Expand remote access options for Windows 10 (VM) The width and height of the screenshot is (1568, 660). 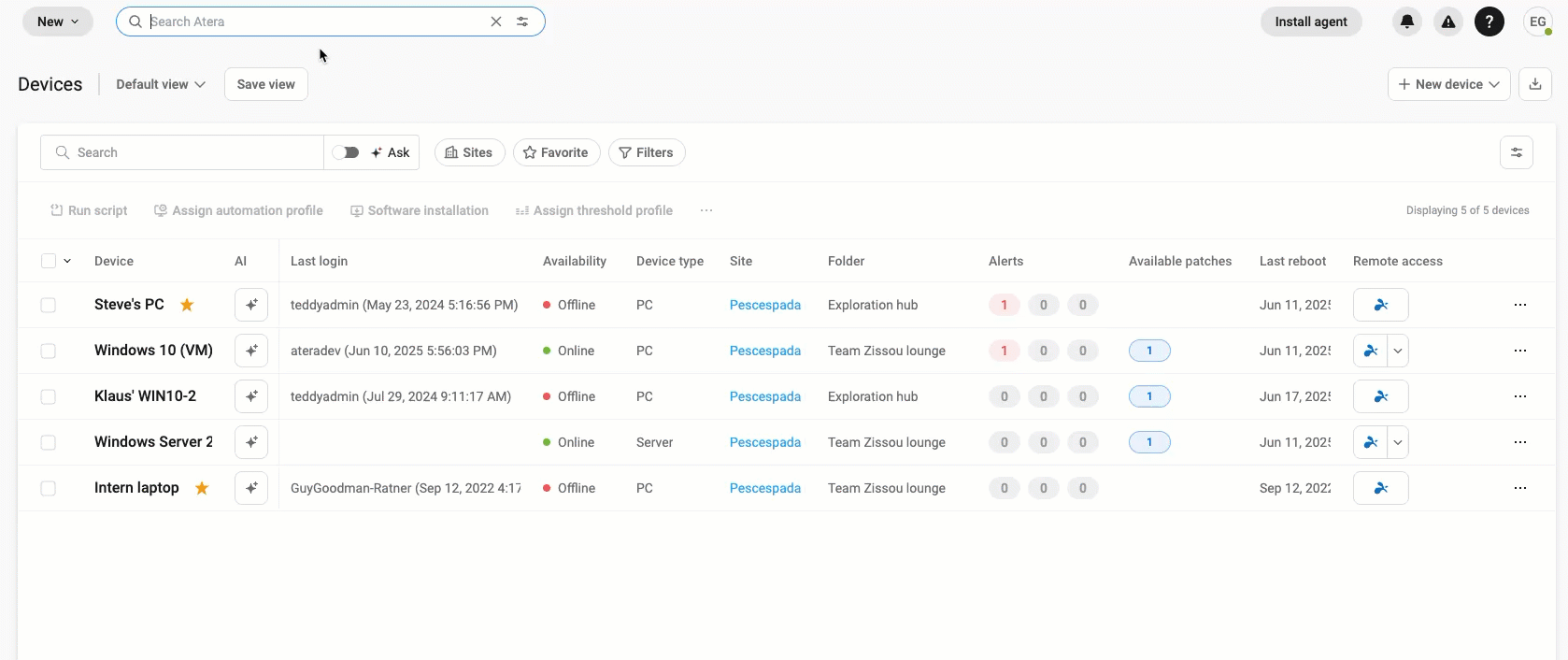coord(1398,351)
